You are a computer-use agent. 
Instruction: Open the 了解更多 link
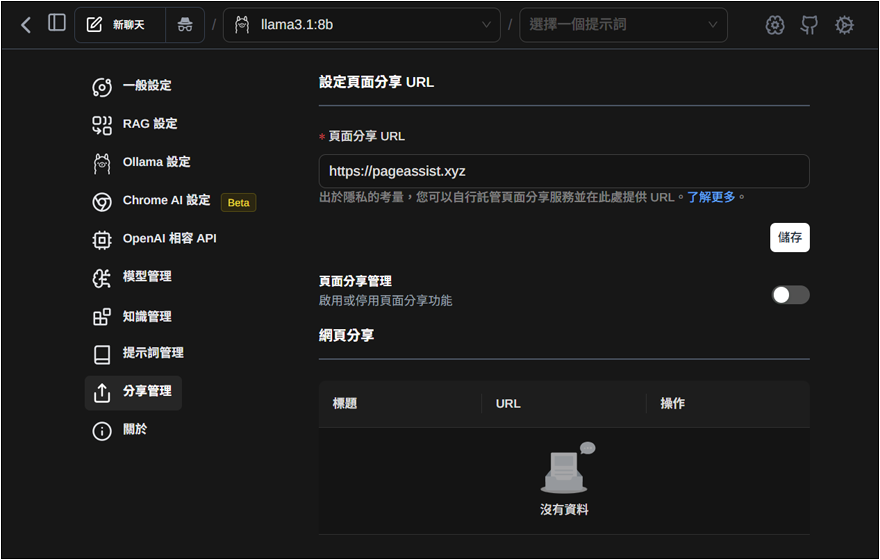coord(711,197)
